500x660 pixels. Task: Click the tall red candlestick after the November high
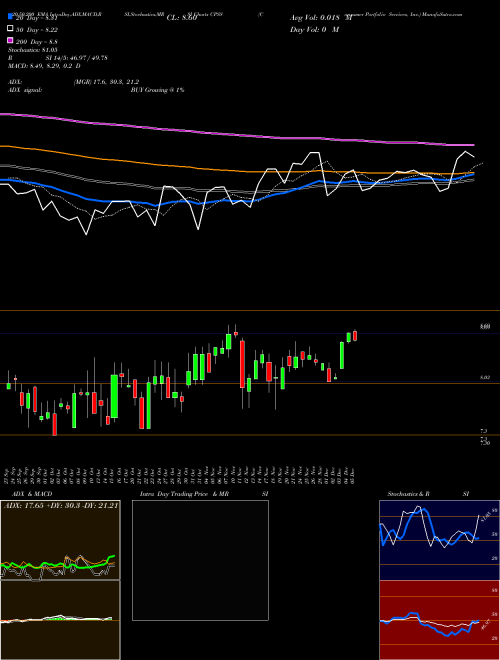pos(242,365)
